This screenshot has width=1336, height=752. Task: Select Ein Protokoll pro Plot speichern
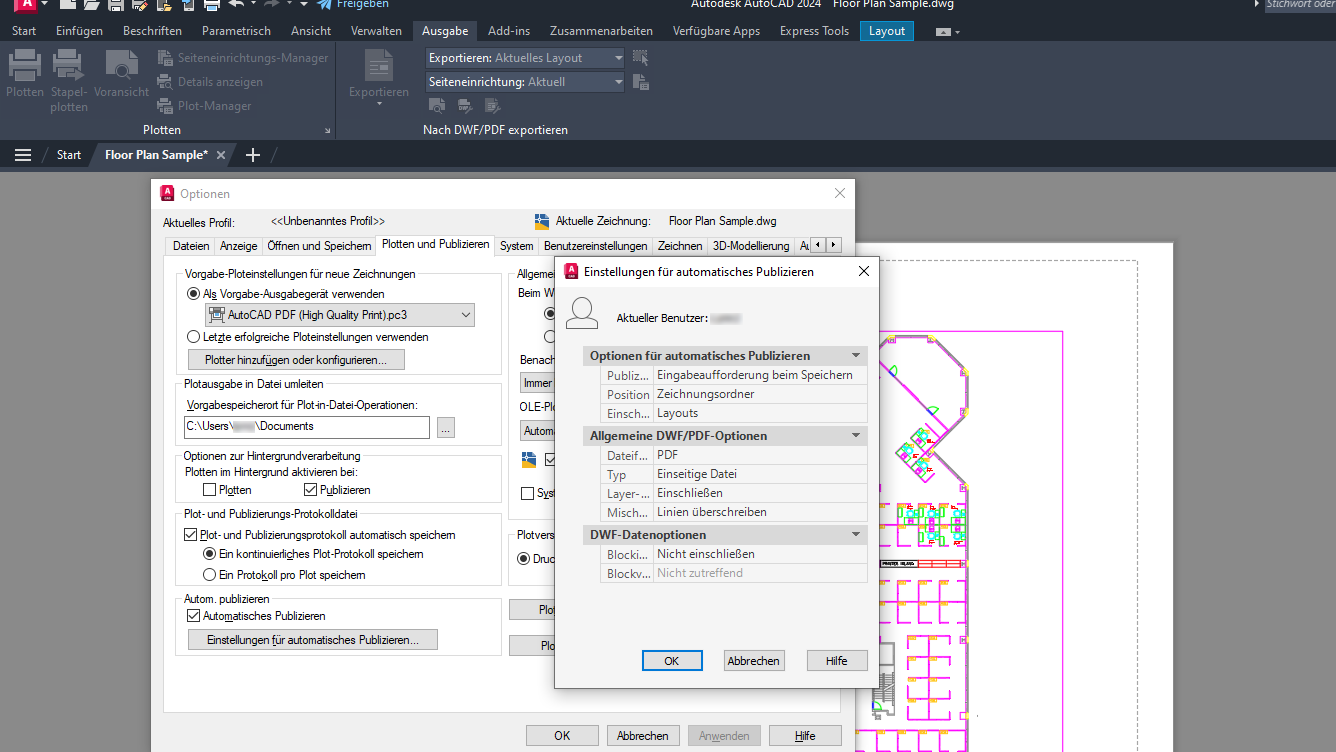(210, 575)
